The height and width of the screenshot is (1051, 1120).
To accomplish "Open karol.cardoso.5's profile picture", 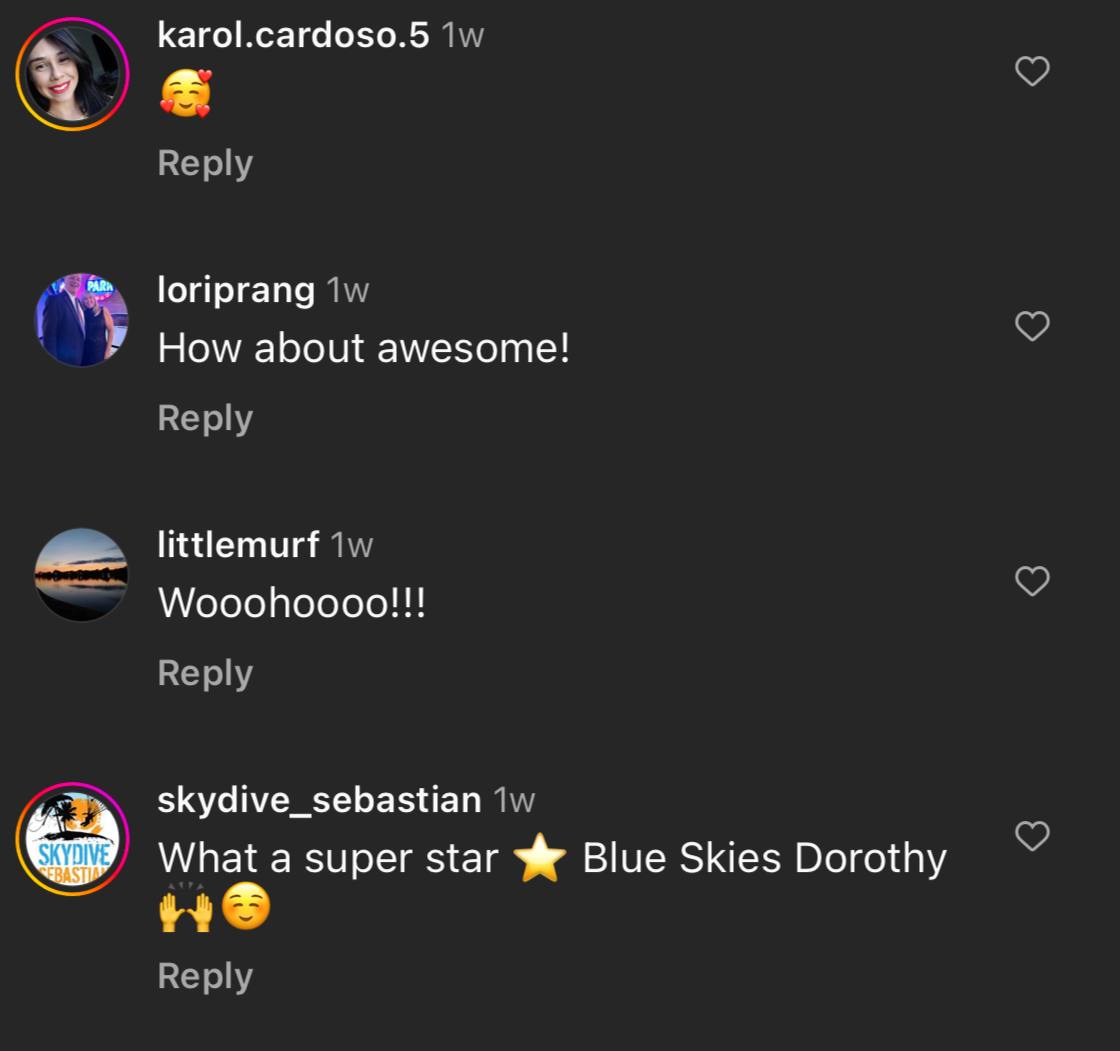I will pos(72,74).
